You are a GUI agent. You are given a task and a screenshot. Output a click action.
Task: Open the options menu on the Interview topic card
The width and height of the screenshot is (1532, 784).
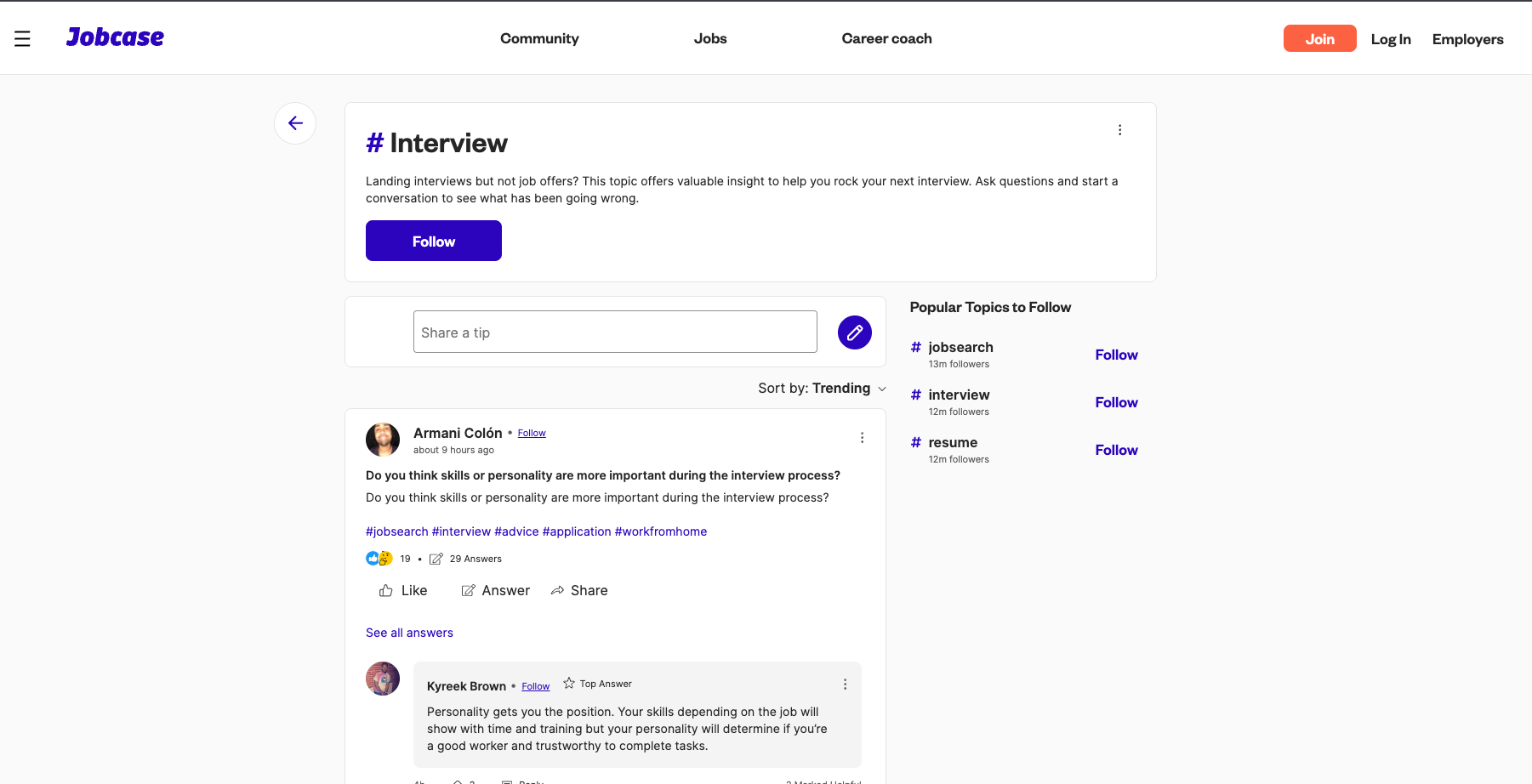tap(1119, 129)
